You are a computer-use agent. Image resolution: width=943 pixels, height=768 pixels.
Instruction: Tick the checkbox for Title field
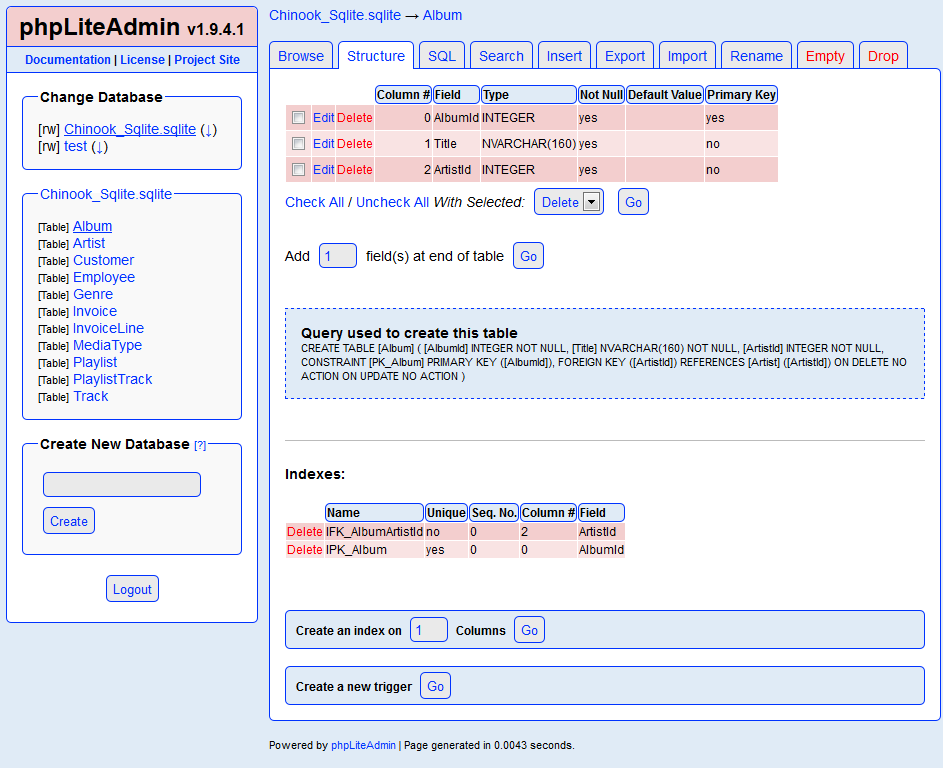click(x=298, y=144)
